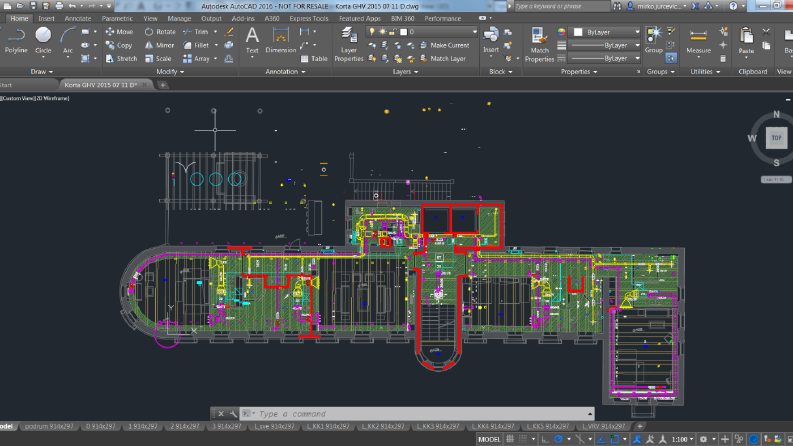
Task: Click the white layer color swatch
Action: [x=403, y=31]
